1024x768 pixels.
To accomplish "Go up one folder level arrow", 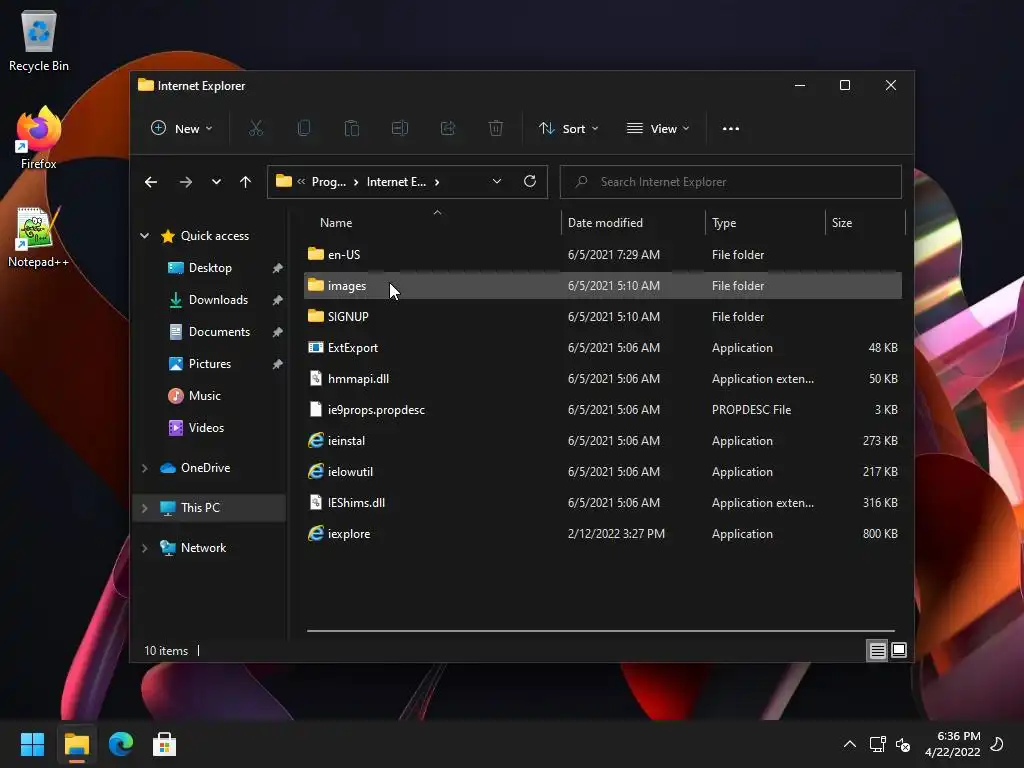I will (246, 182).
